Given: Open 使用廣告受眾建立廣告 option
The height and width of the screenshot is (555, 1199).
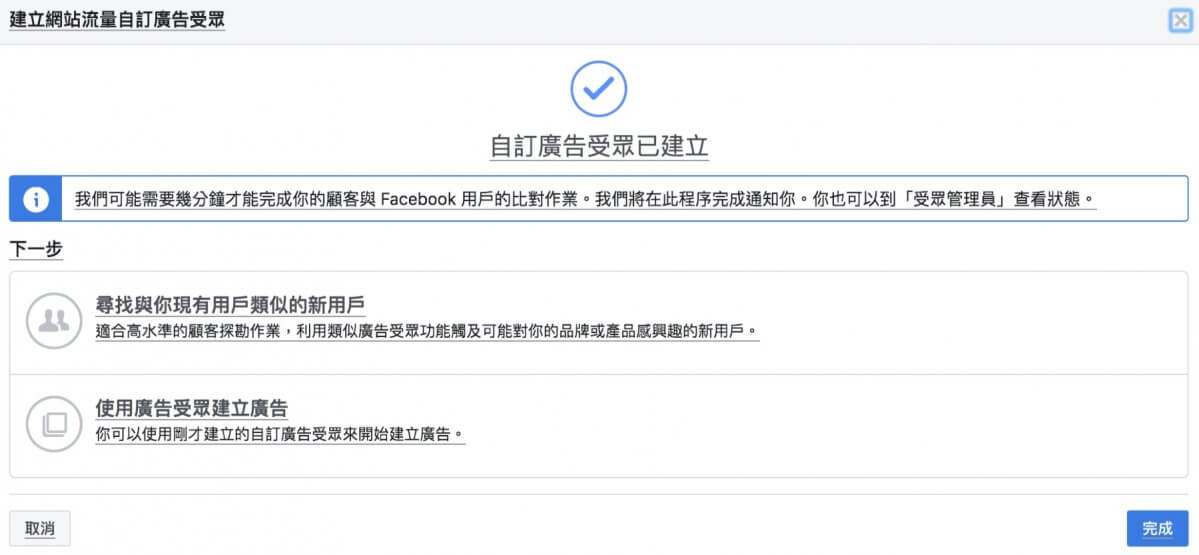Looking at the screenshot, I should (191, 408).
